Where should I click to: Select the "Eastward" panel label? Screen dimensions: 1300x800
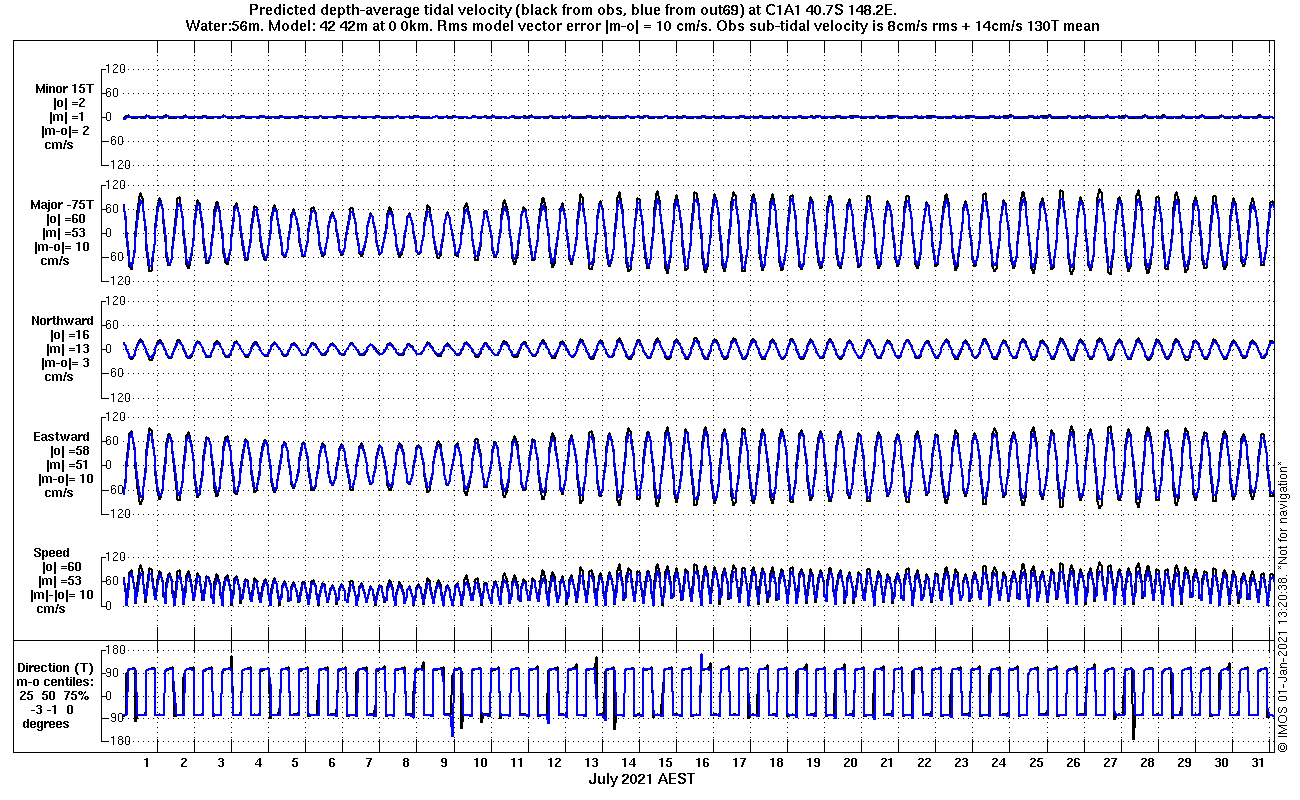62,437
